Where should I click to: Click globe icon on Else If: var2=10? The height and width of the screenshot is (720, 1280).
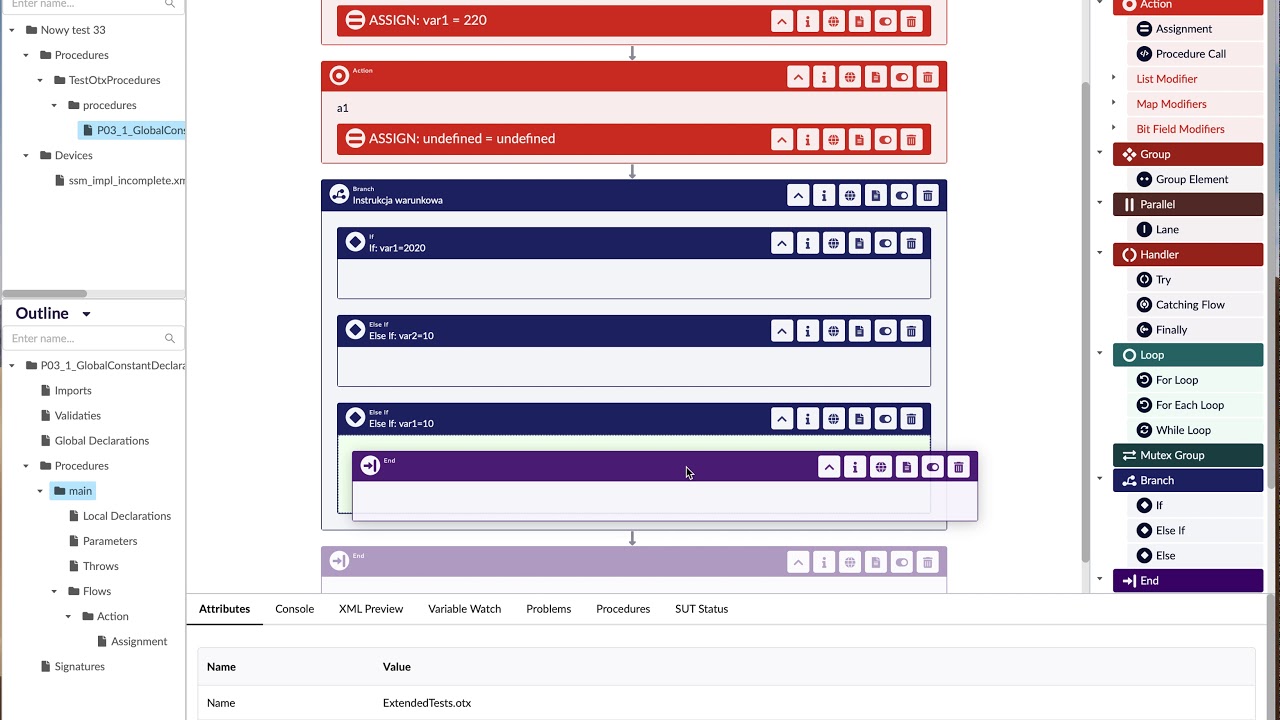833,331
